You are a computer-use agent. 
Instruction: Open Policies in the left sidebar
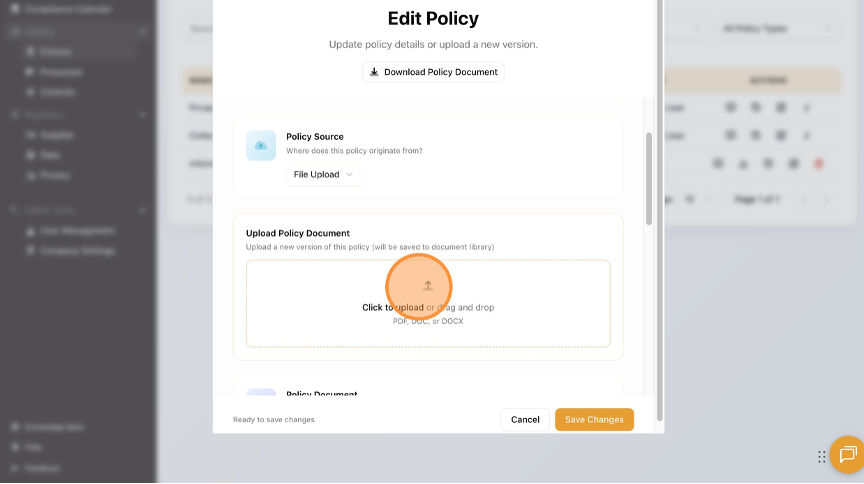pos(57,51)
